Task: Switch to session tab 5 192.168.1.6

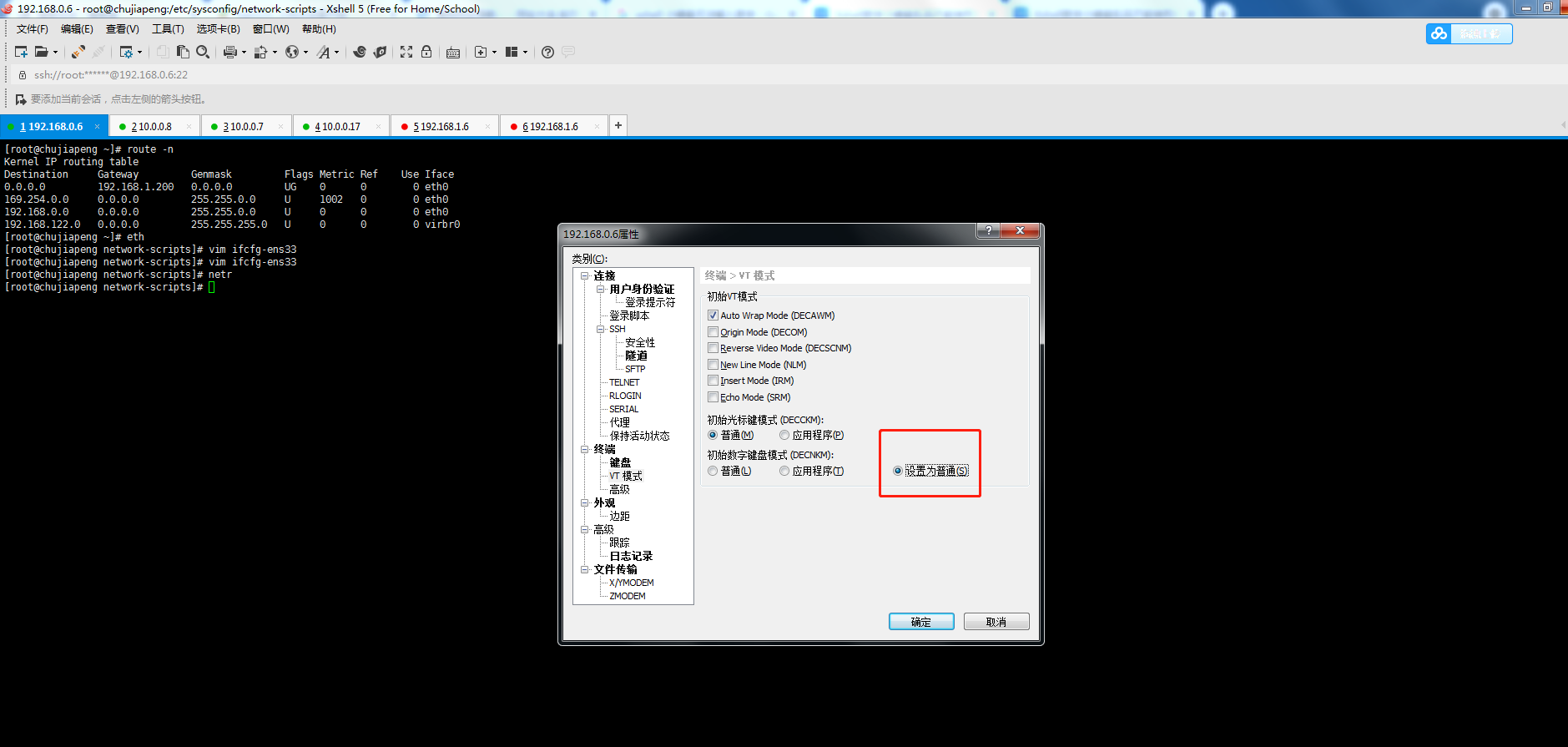Action: coord(444,127)
